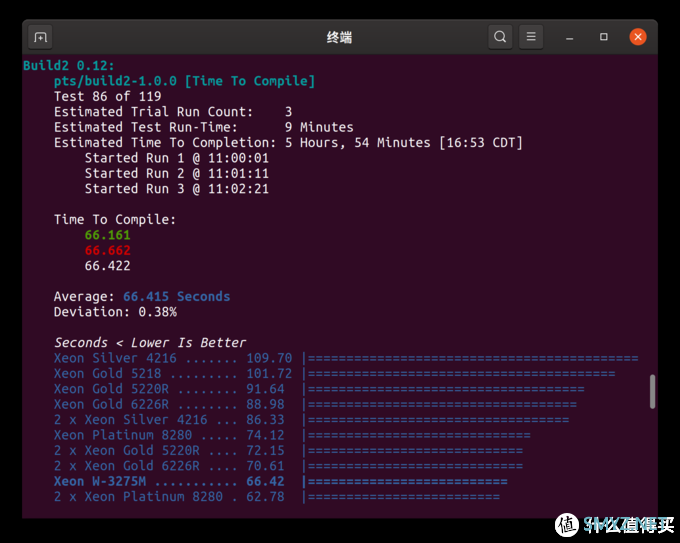Image resolution: width=680 pixels, height=543 pixels.
Task: Click the bold 'Xeon W-3275M' result row
Action: 170,481
